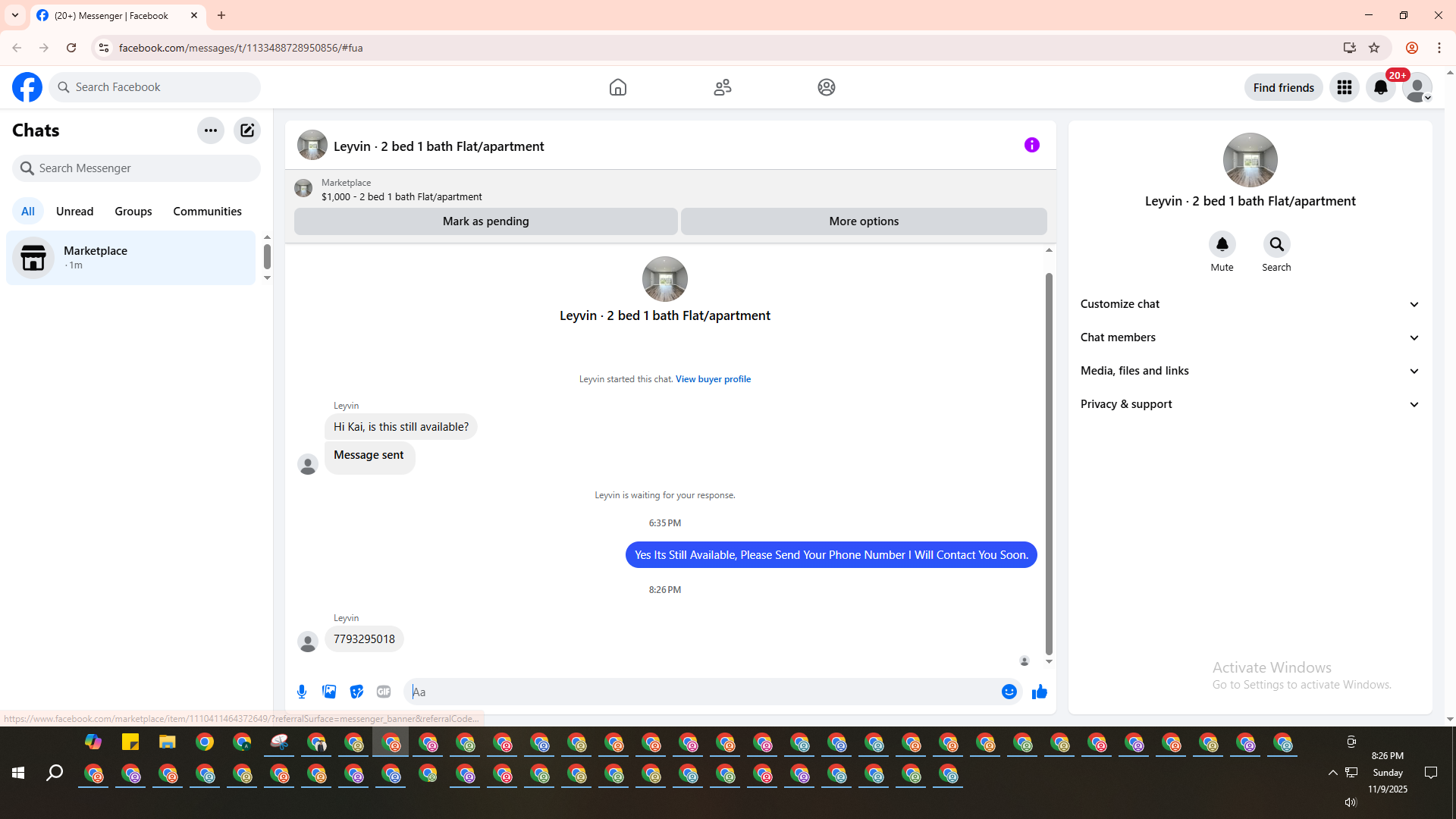Open the Marketplace listing banner
The image size is (1456, 819).
point(670,190)
